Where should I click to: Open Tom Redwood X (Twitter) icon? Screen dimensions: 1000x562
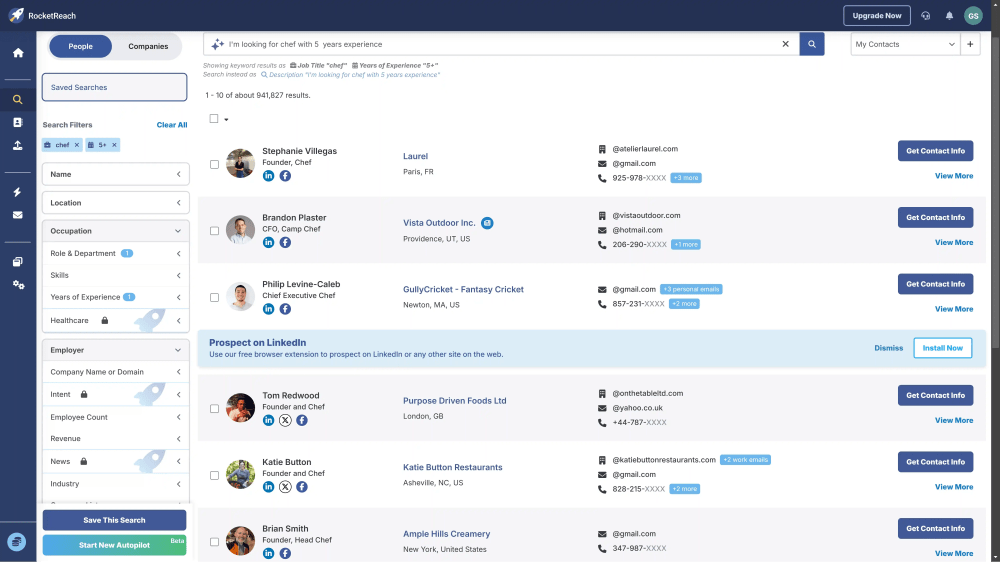285,420
